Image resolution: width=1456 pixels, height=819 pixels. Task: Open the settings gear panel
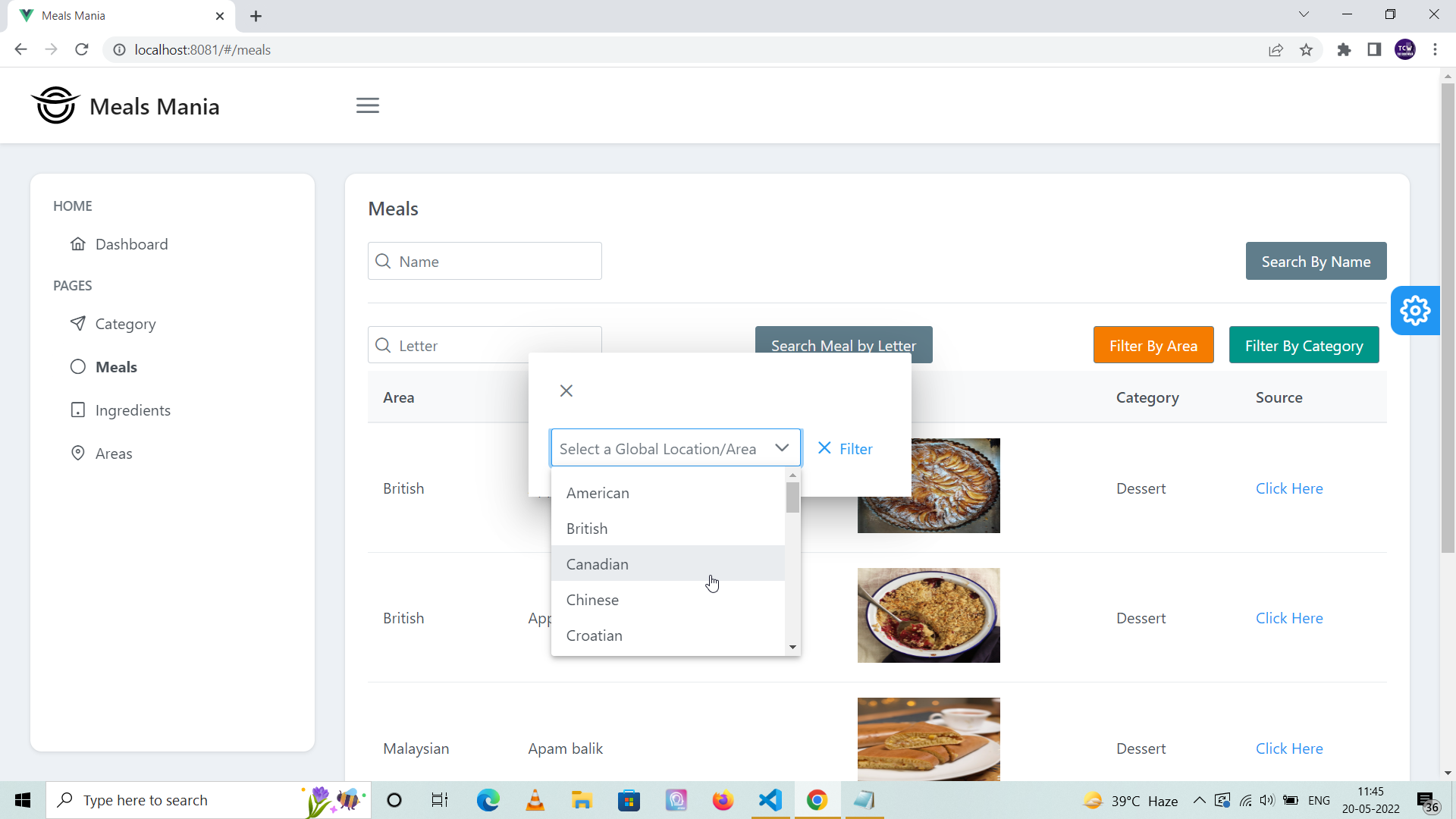1415,310
